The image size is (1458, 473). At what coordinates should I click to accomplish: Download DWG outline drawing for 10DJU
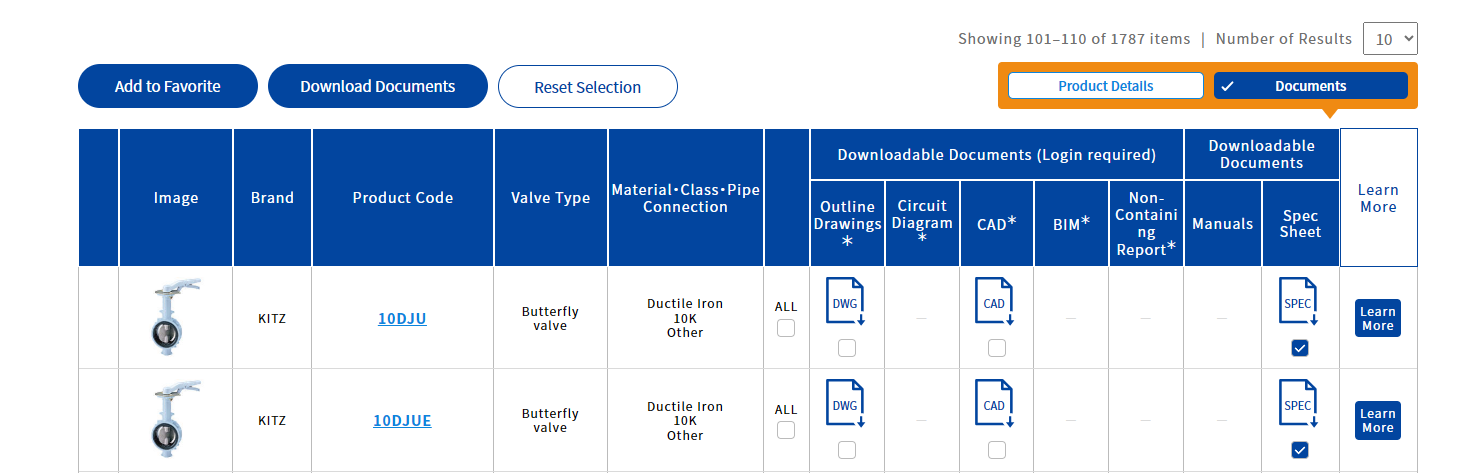tap(846, 303)
